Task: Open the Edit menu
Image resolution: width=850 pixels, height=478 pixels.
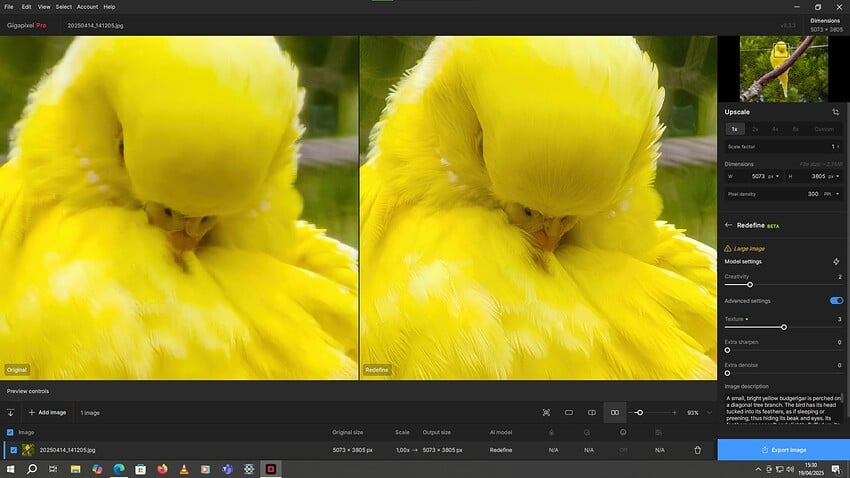Action: [26, 7]
